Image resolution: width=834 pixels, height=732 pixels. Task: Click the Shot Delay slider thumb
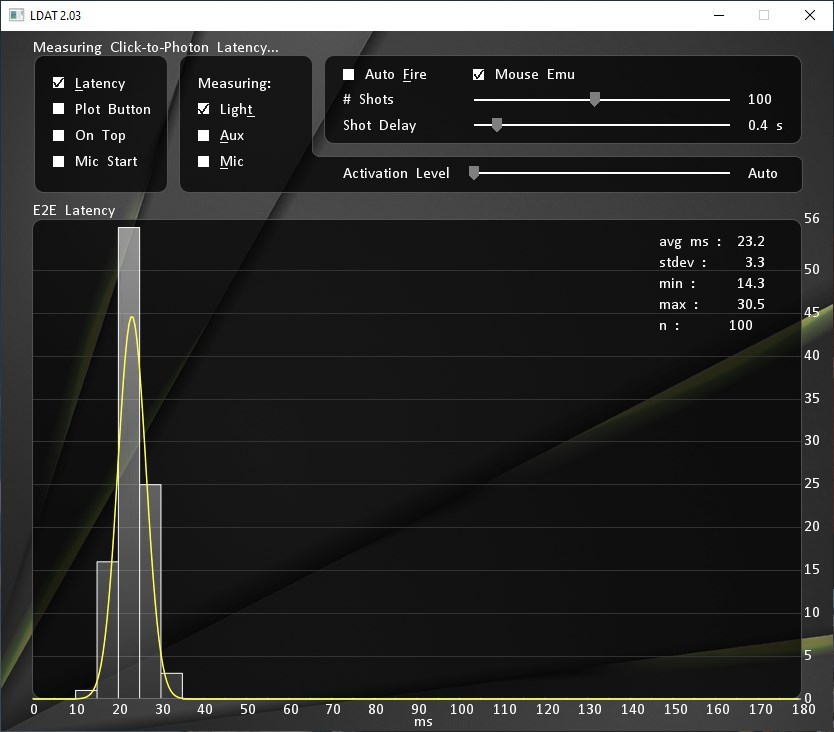tap(496, 125)
